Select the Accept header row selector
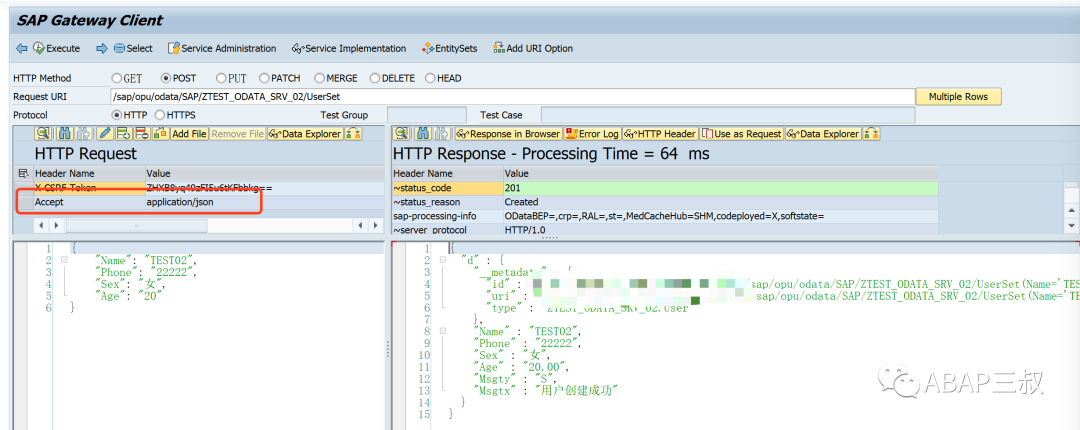Image resolution: width=1080 pixels, height=430 pixels. [x=23, y=203]
